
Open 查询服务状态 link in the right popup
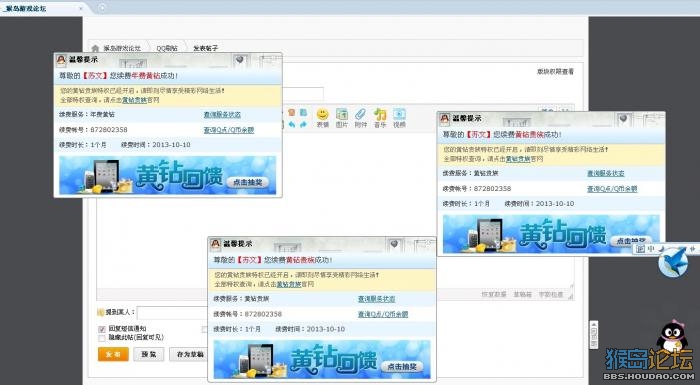pyautogui.click(x=605, y=173)
